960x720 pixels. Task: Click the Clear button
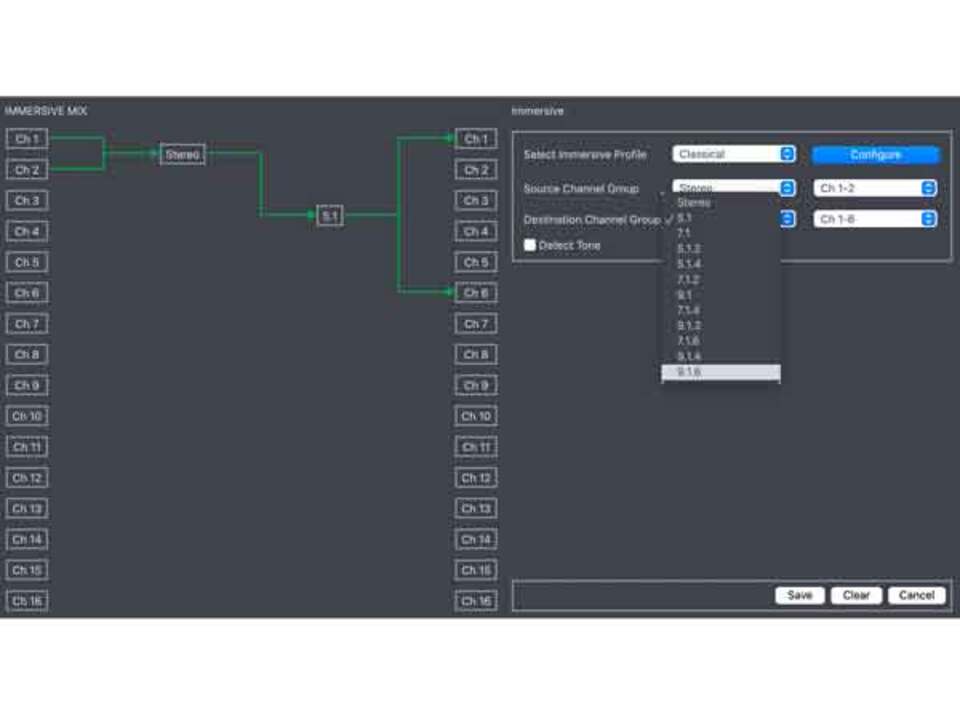pyautogui.click(x=856, y=595)
